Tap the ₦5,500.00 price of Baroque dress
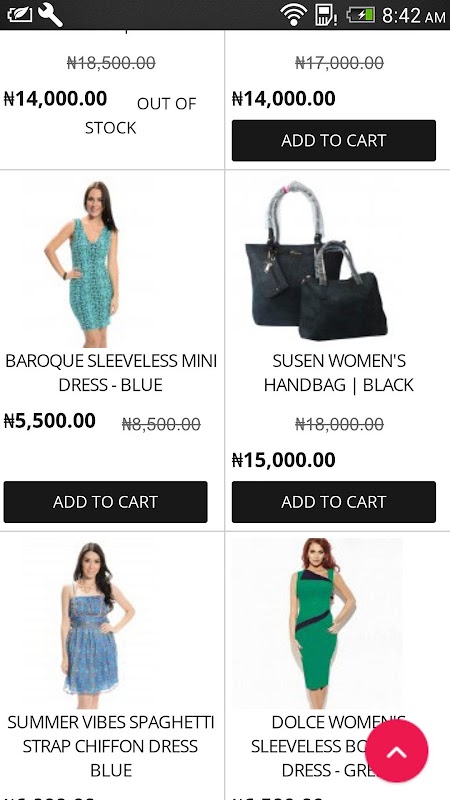 [49, 421]
